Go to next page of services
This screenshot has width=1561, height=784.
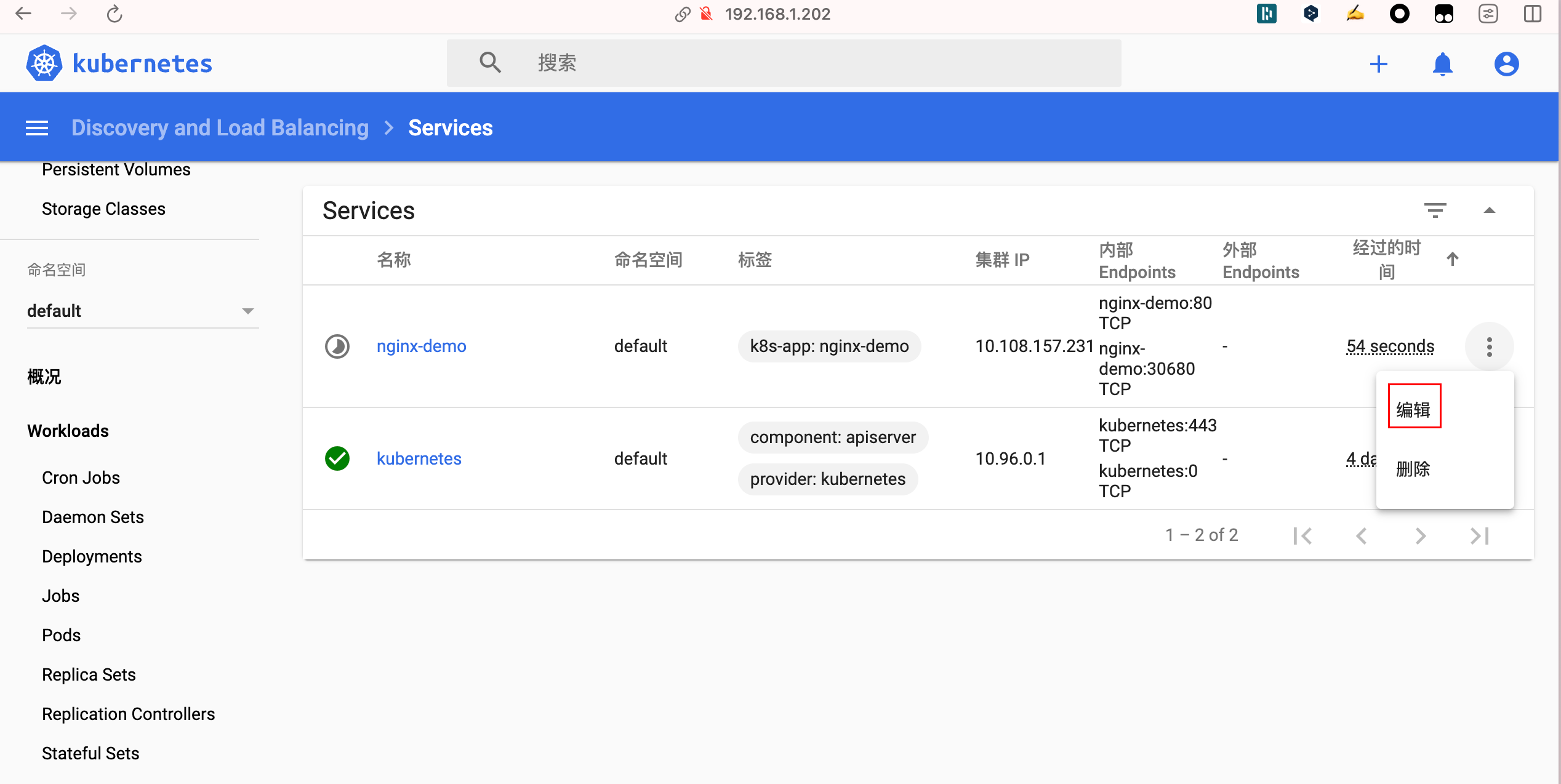point(1420,535)
